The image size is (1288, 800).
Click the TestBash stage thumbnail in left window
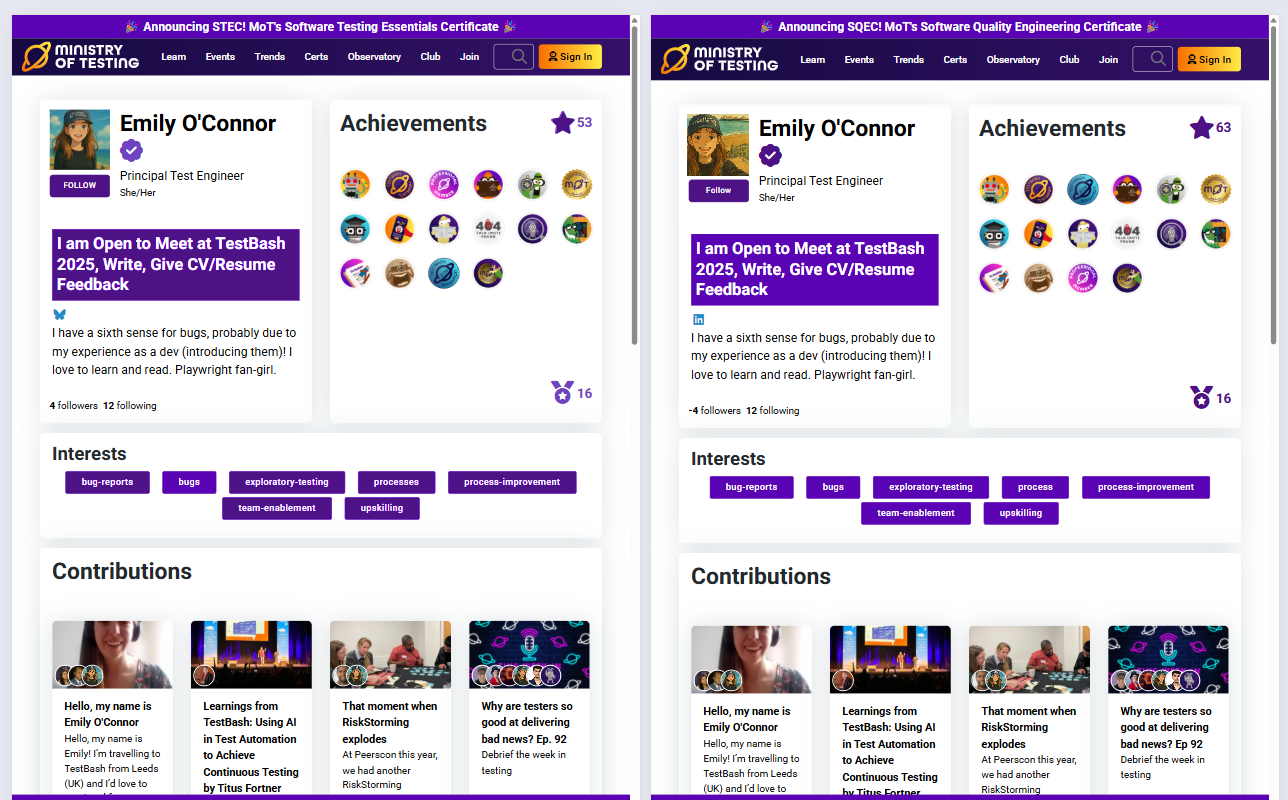coord(251,655)
